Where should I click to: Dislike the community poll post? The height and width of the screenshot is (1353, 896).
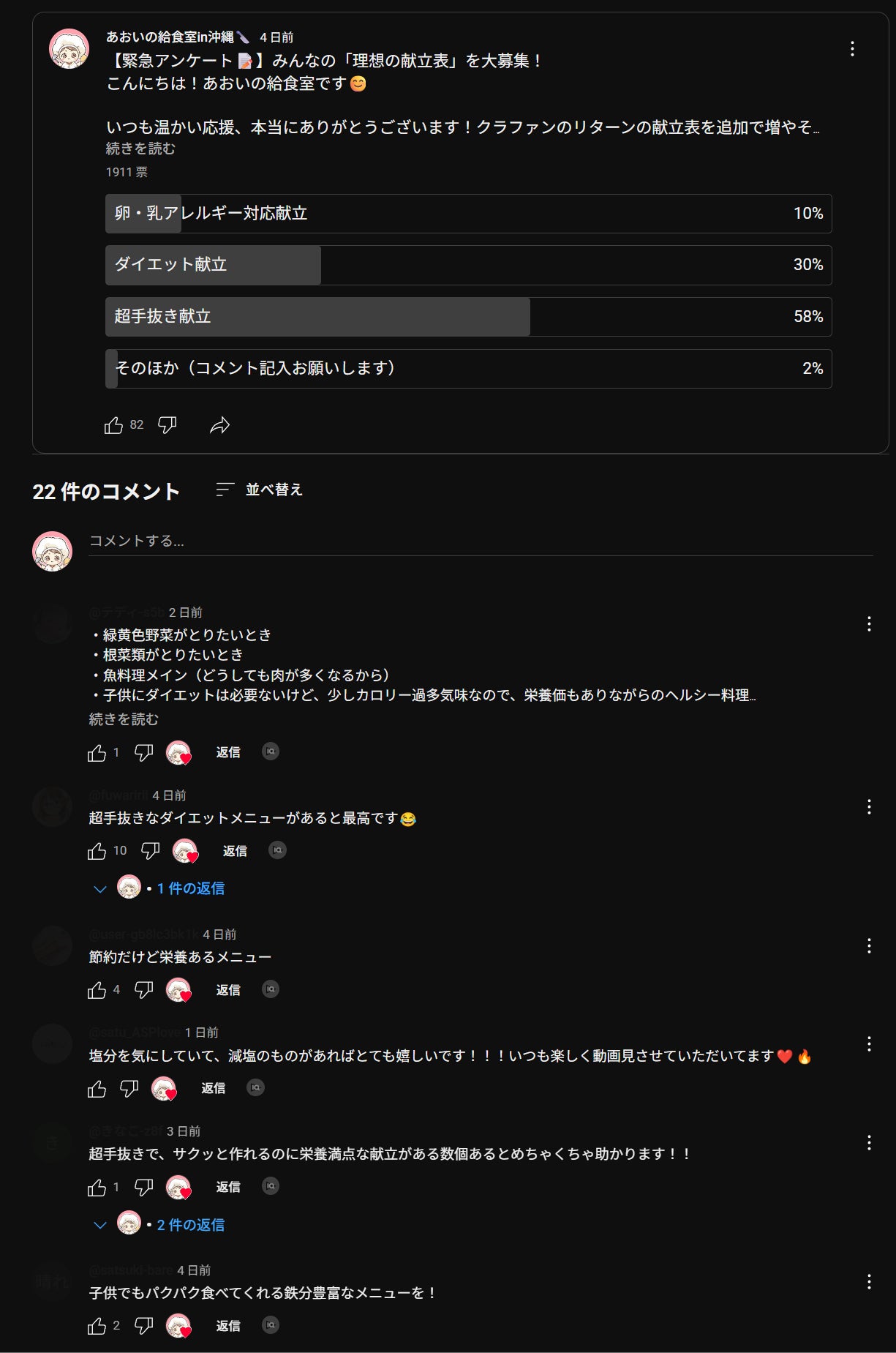click(x=167, y=425)
